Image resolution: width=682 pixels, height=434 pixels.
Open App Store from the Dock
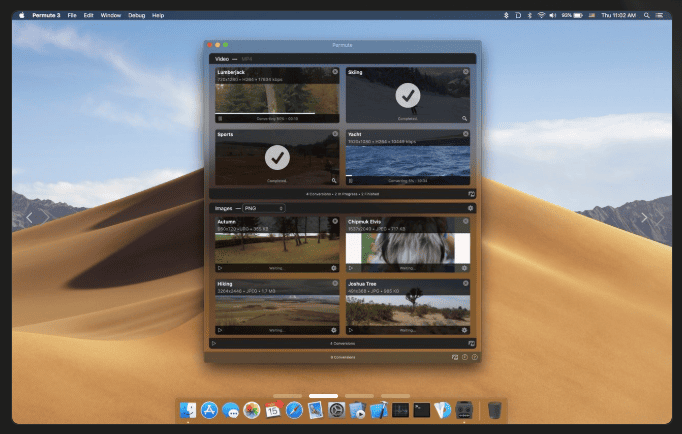(x=209, y=410)
